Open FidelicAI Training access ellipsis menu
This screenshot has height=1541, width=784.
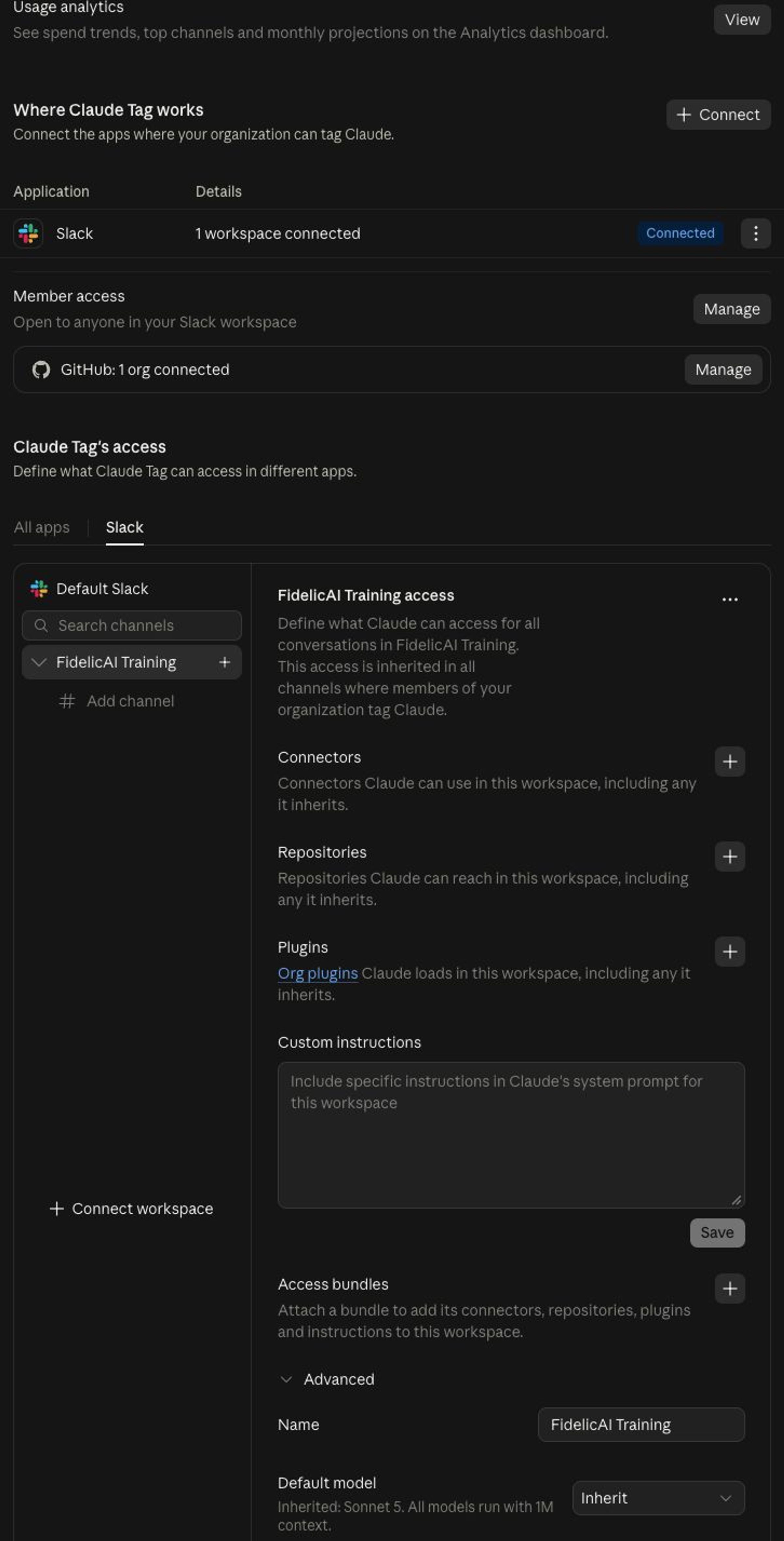729,599
